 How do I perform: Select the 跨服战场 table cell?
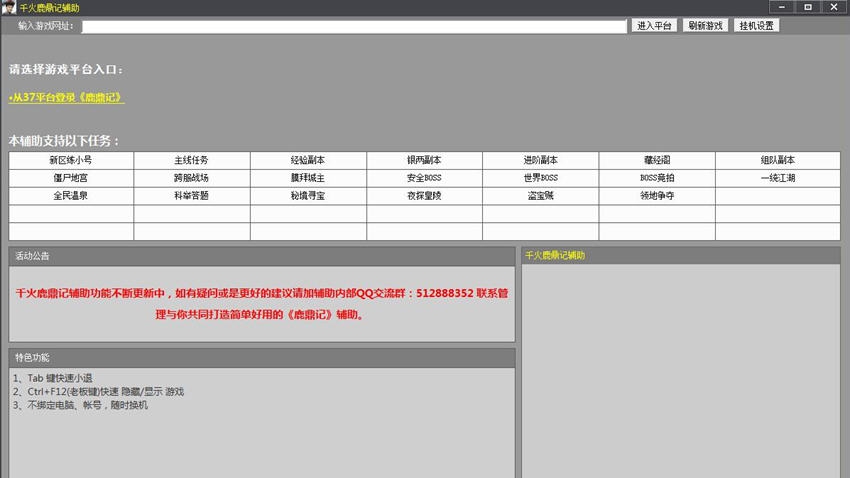pos(191,178)
